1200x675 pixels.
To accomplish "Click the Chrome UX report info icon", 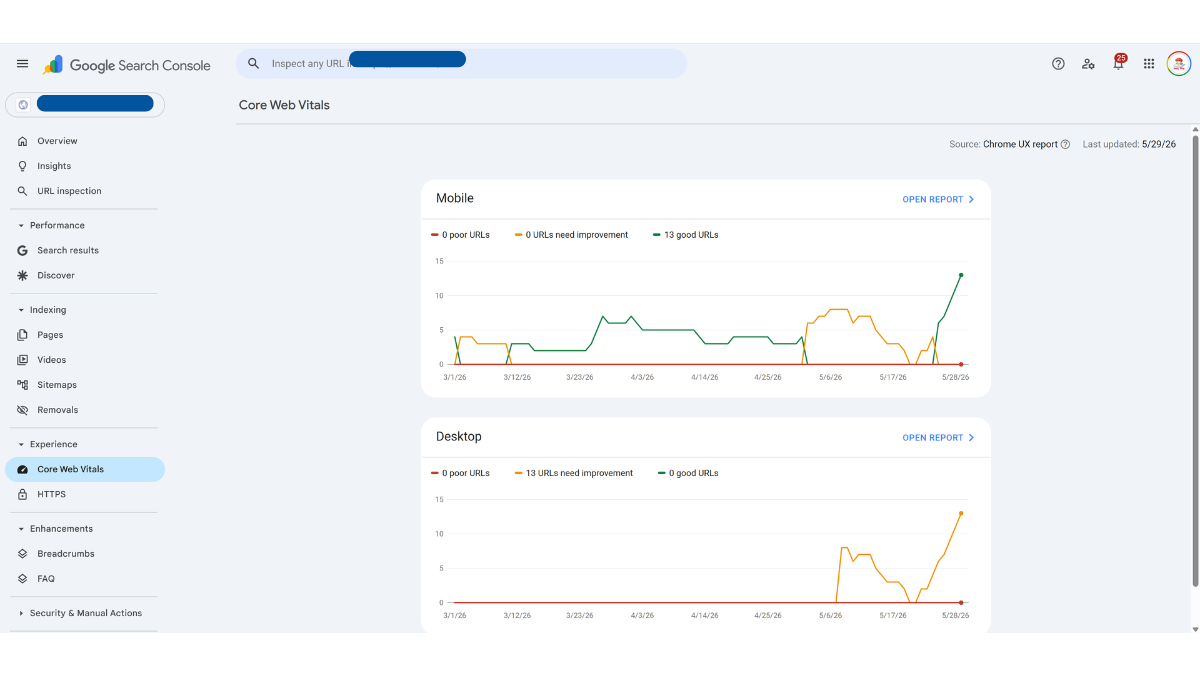I will [x=1065, y=144].
